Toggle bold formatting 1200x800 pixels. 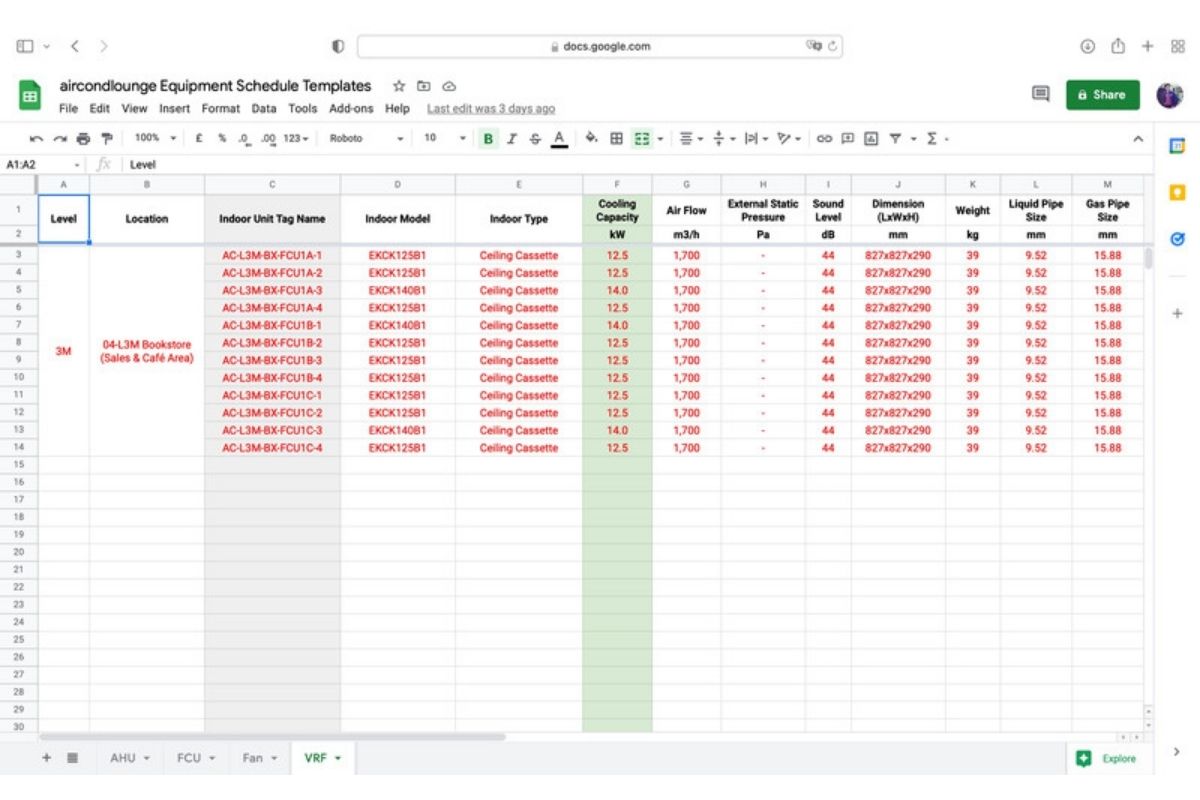(x=488, y=139)
